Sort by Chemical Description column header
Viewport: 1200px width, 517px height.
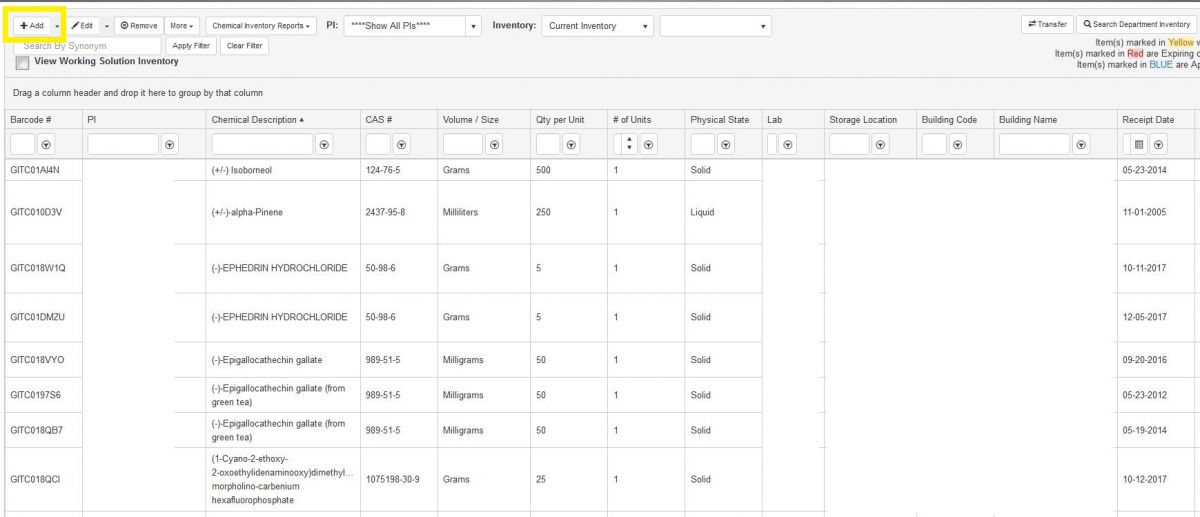tap(254, 120)
